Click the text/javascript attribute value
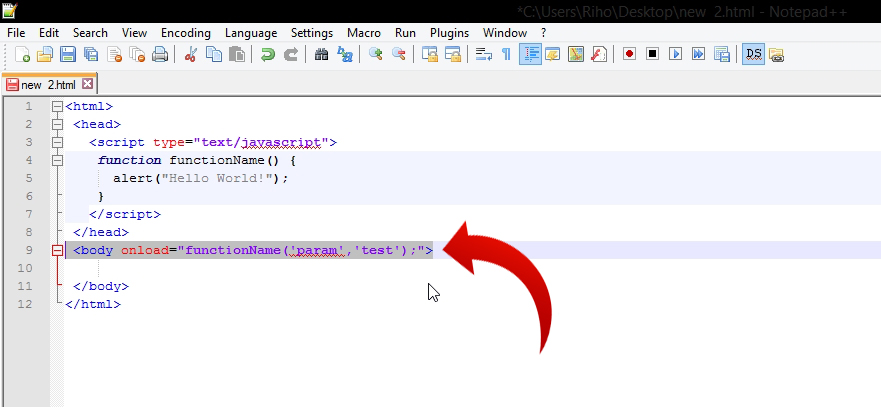This screenshot has height=407, width=881. coord(261,142)
